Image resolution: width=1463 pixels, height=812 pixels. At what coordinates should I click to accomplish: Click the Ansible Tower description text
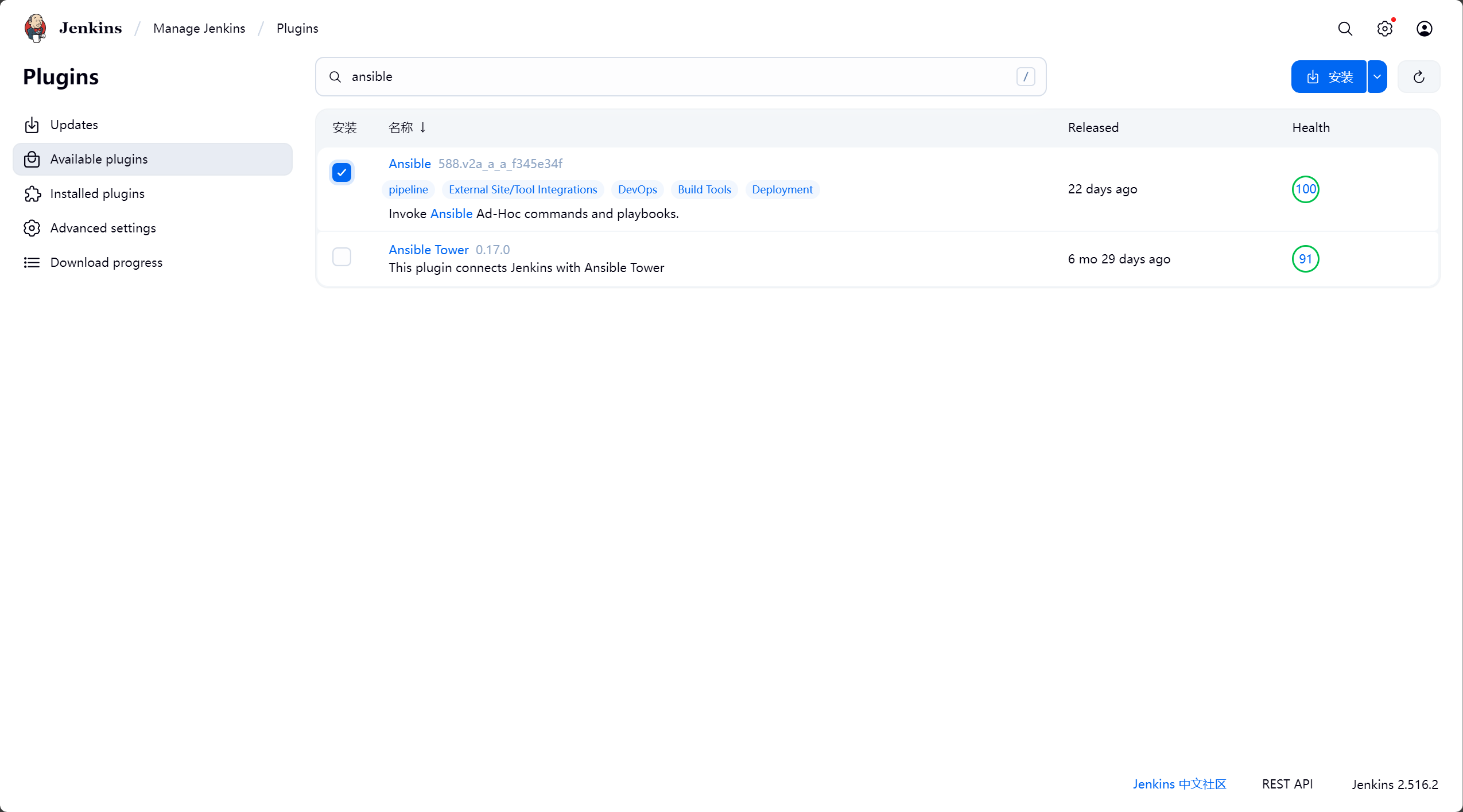(526, 267)
